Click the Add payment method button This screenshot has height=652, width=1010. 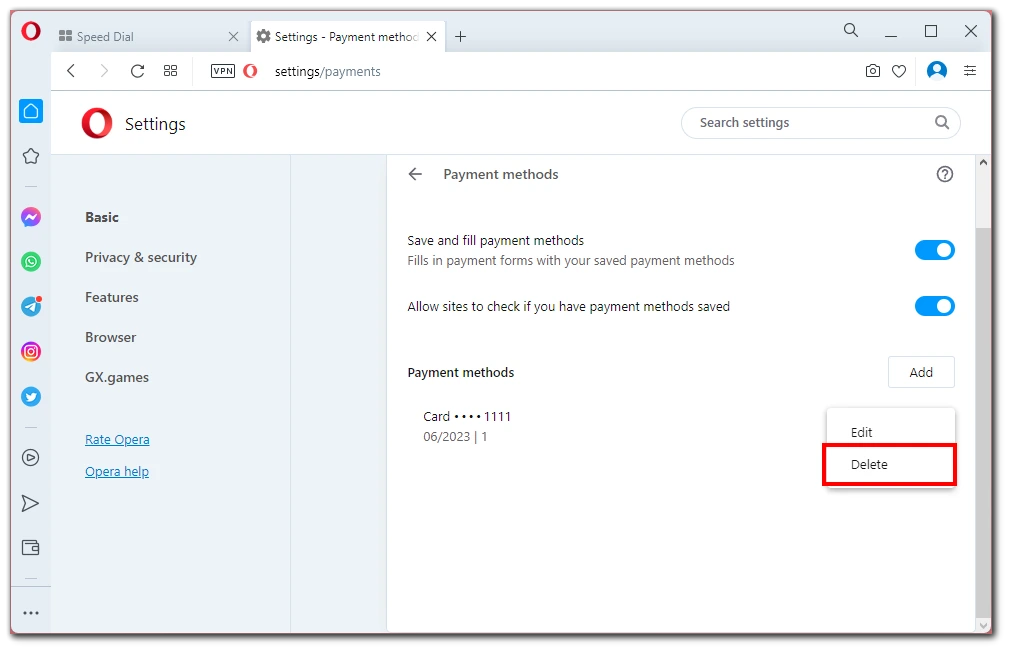point(921,372)
